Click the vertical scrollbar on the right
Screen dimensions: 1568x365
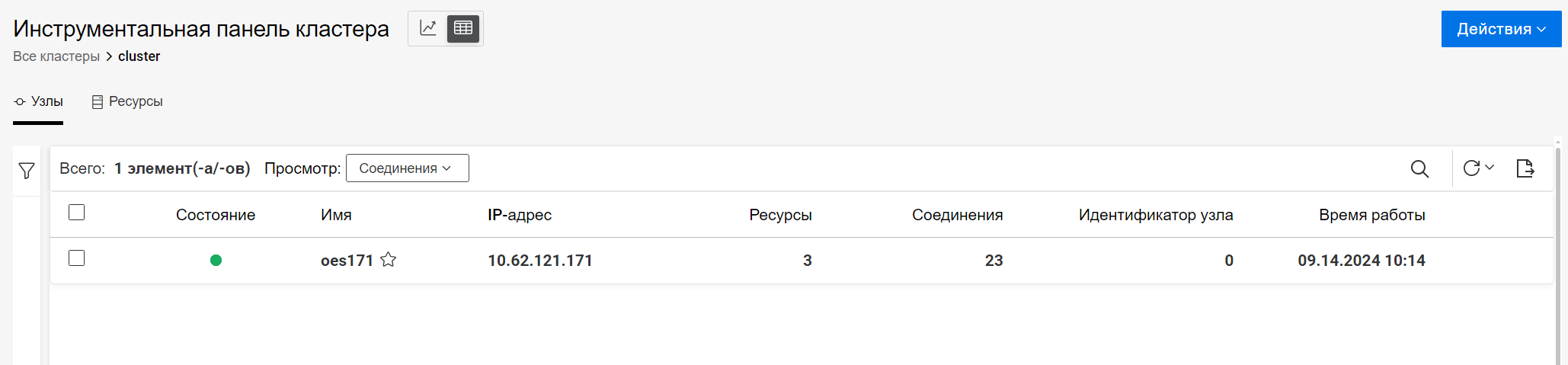tap(1559, 251)
